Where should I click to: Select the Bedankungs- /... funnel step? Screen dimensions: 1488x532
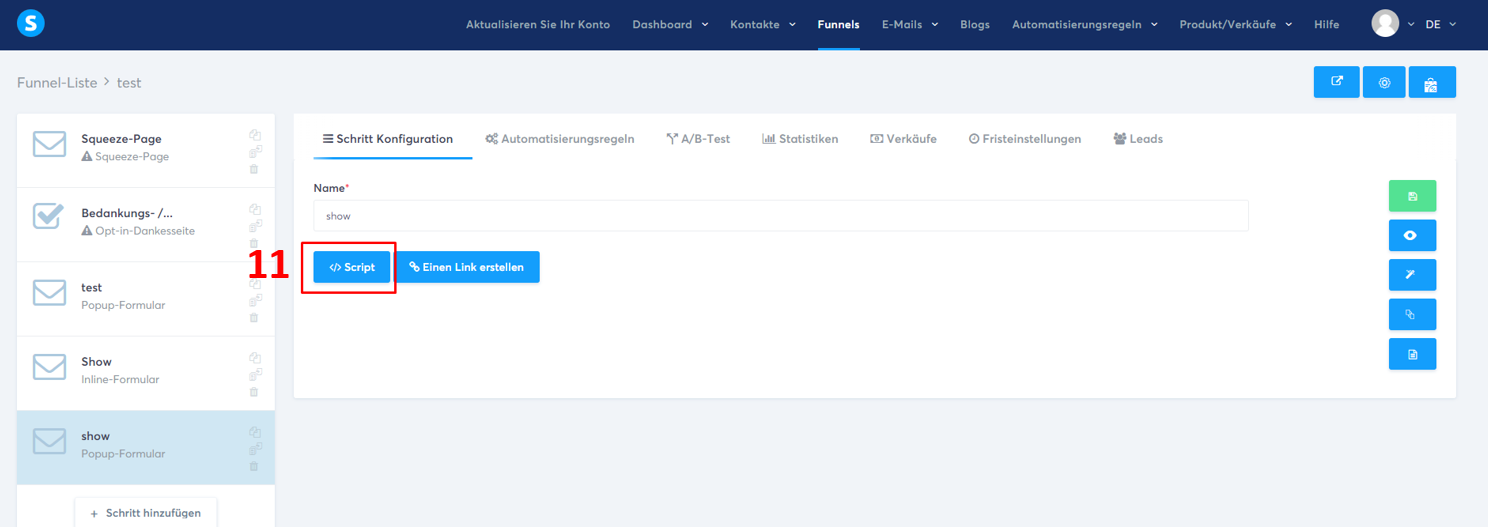146,225
